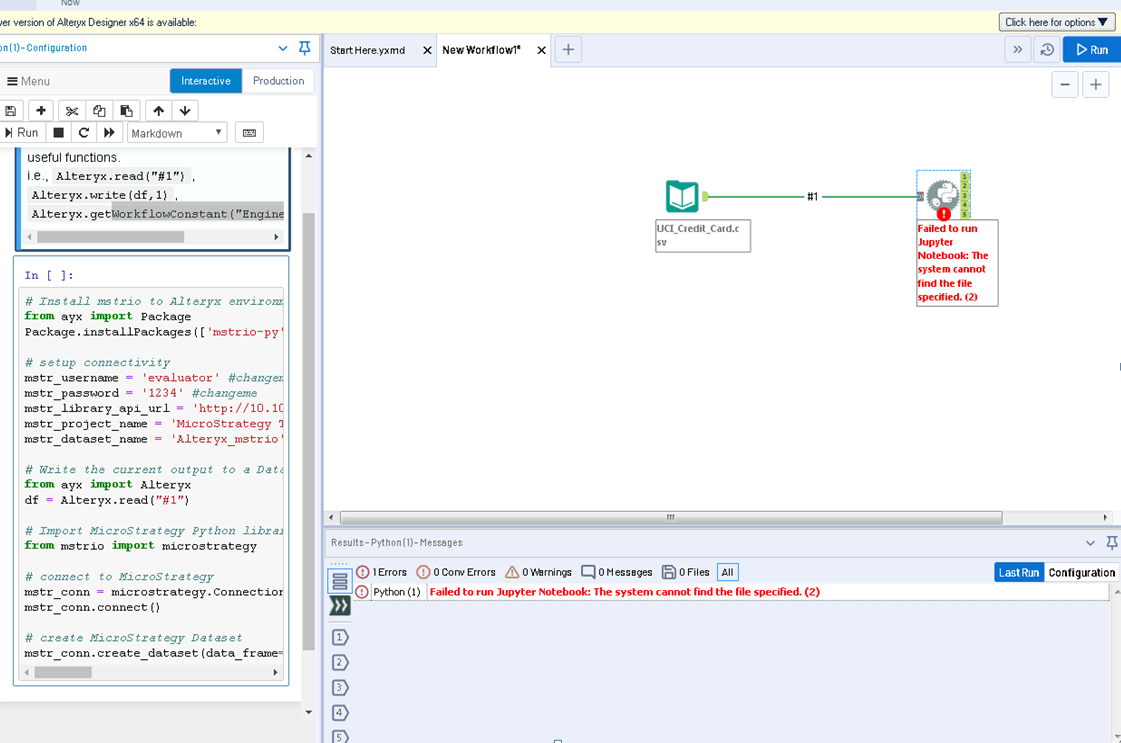The width and height of the screenshot is (1121, 743).
Task: Open the keyboard shortcuts icon
Action: (x=247, y=132)
